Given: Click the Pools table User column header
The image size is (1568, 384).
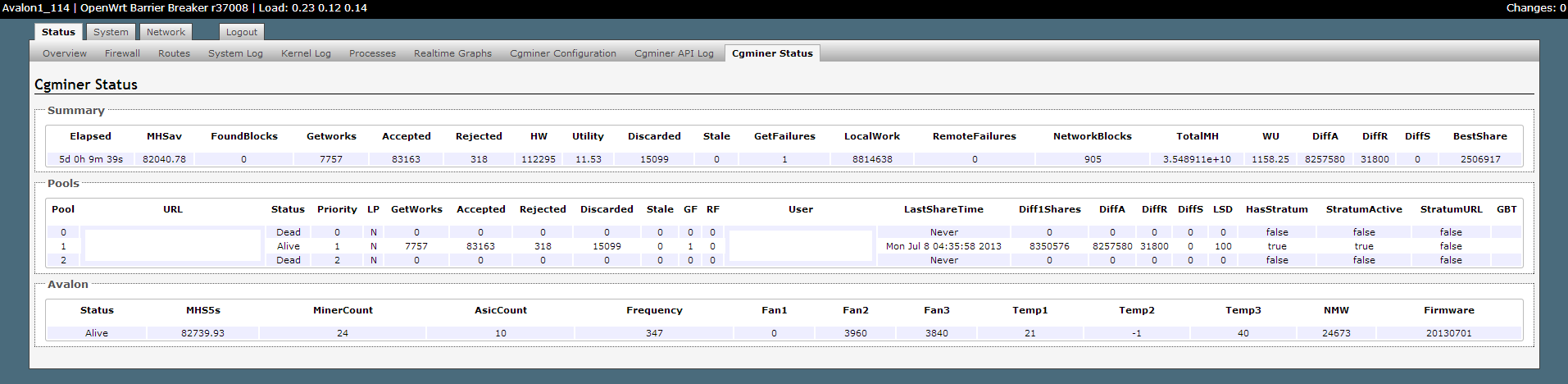Looking at the screenshot, I should 801,209.
